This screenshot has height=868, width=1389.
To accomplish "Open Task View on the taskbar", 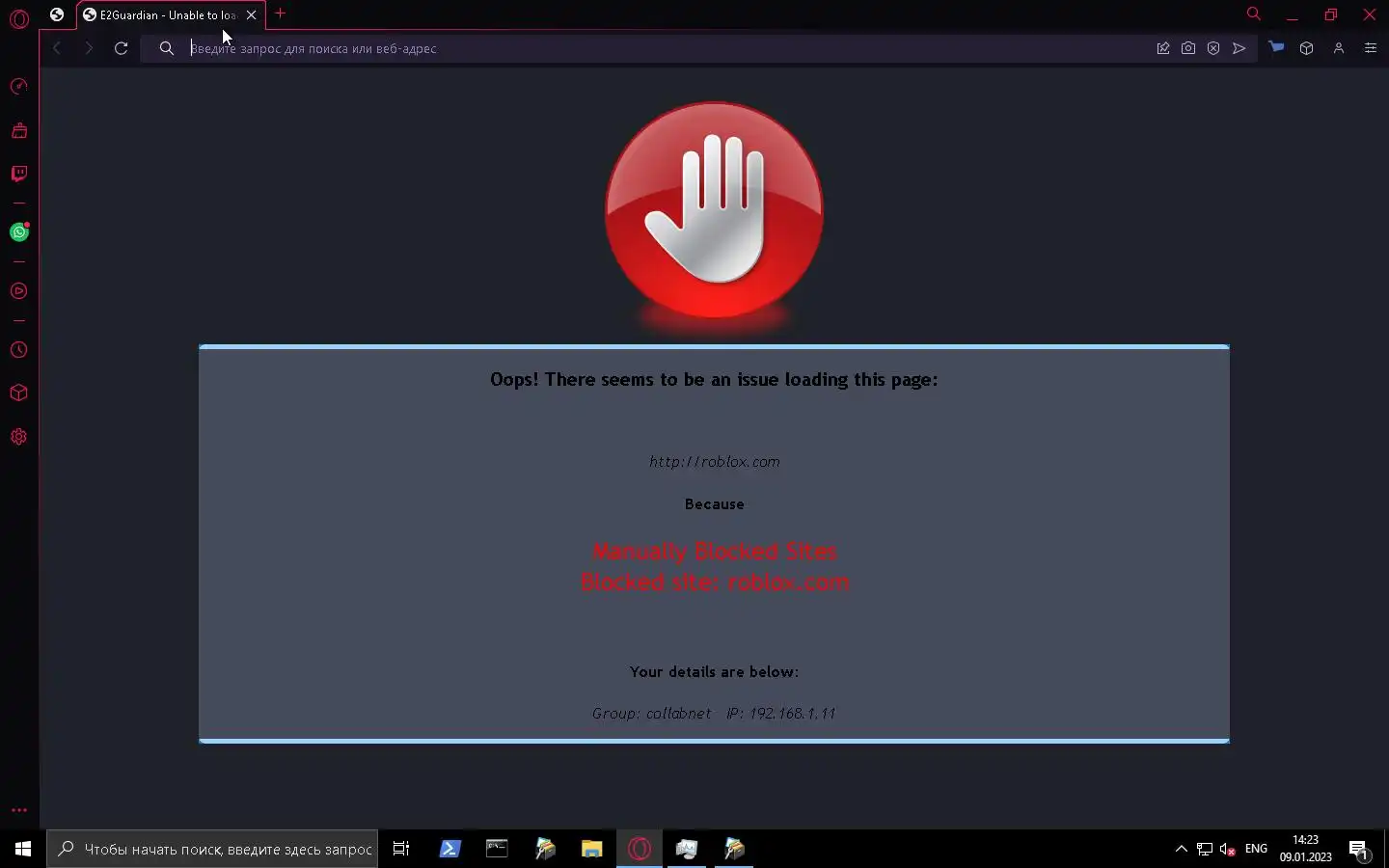I will click(401, 849).
